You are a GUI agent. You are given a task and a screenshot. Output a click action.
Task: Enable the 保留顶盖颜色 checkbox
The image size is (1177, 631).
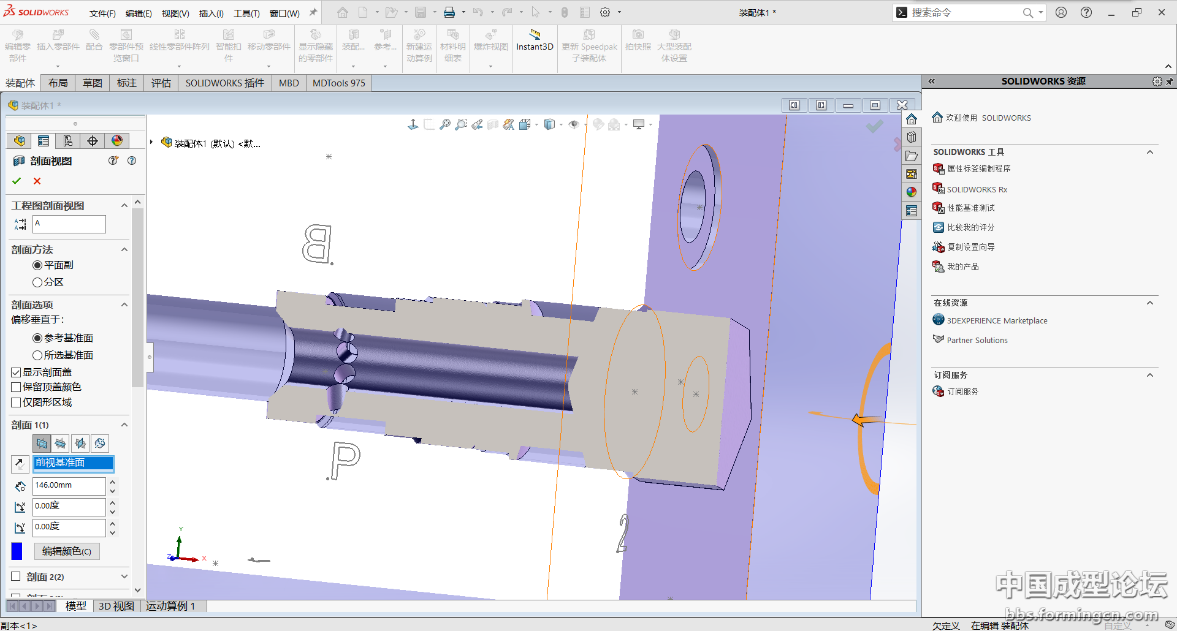16,387
